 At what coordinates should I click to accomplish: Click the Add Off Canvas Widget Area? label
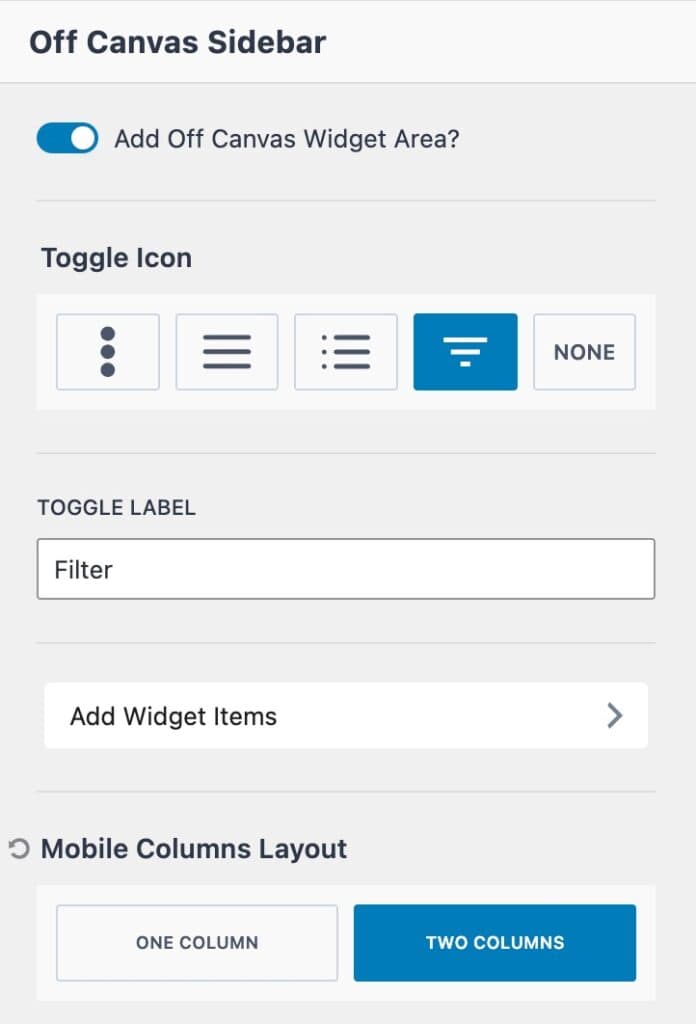287,139
